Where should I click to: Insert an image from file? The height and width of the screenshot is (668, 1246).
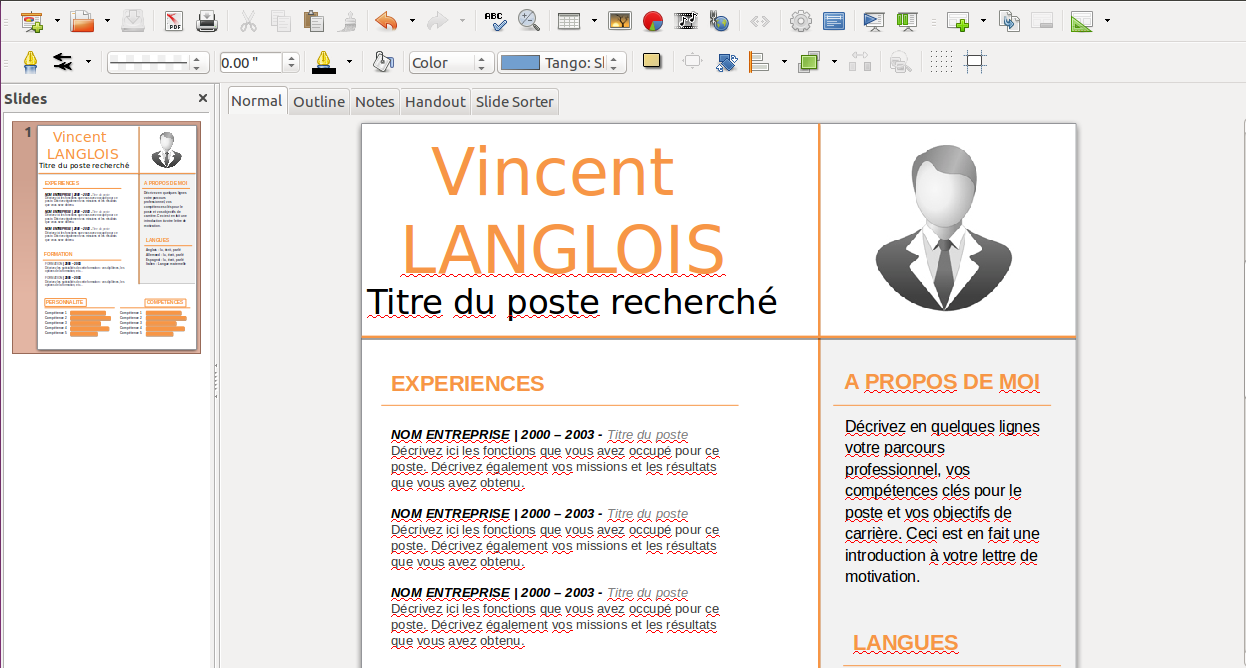click(620, 20)
